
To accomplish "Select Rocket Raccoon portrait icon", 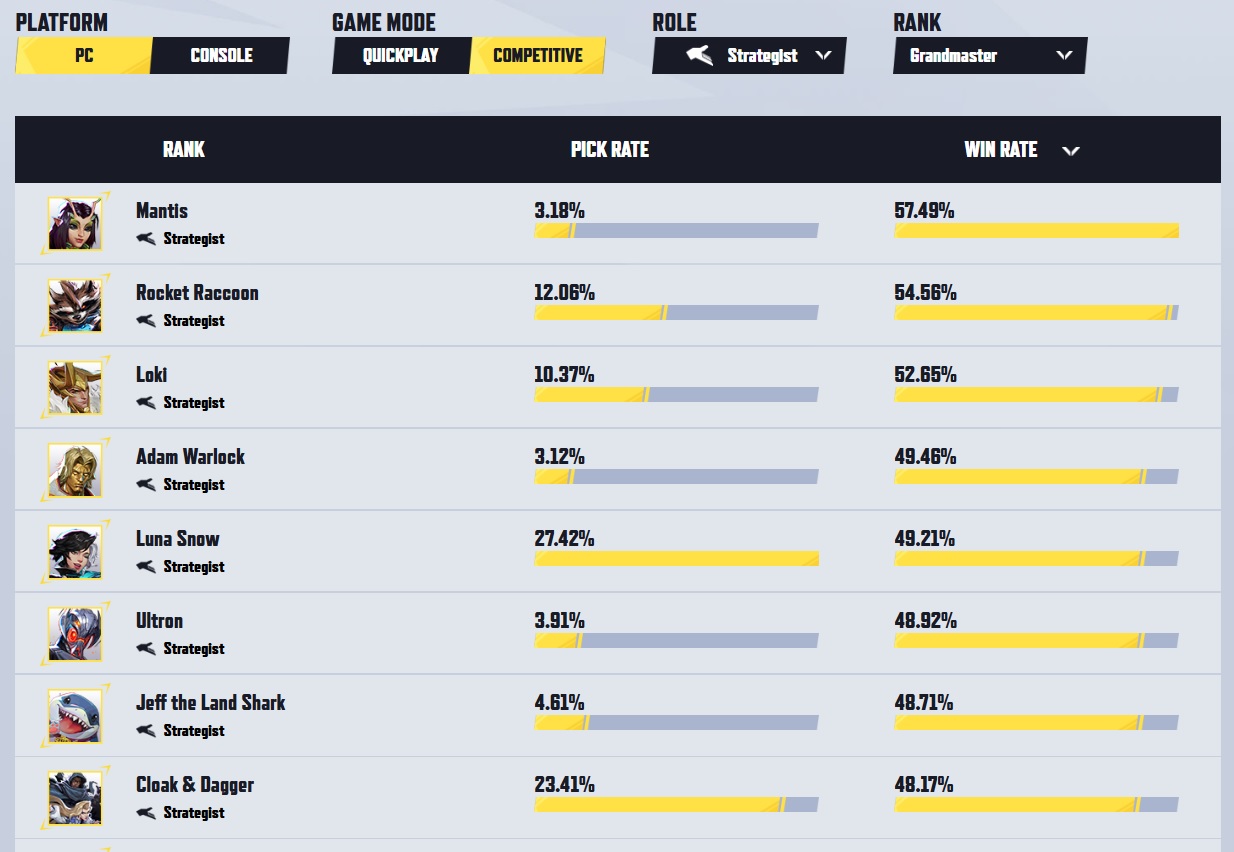I will tap(75, 306).
